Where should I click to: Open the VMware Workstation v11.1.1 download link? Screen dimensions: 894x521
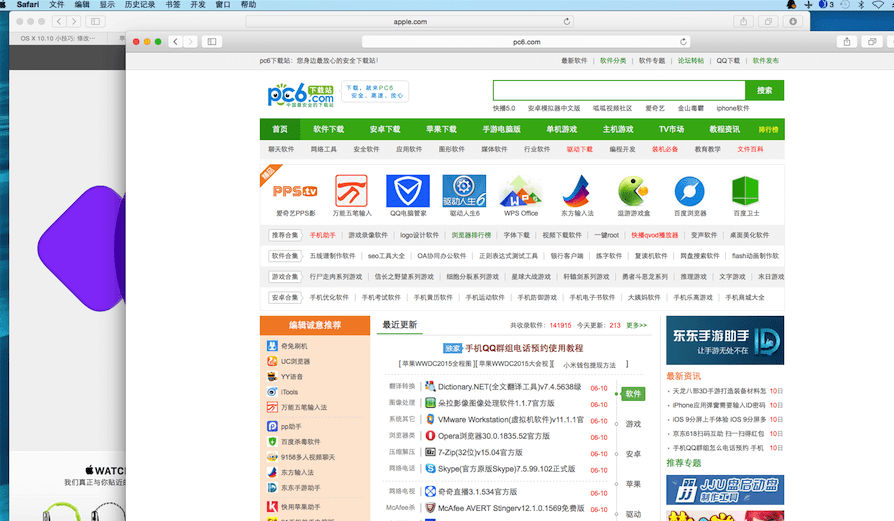(x=510, y=420)
